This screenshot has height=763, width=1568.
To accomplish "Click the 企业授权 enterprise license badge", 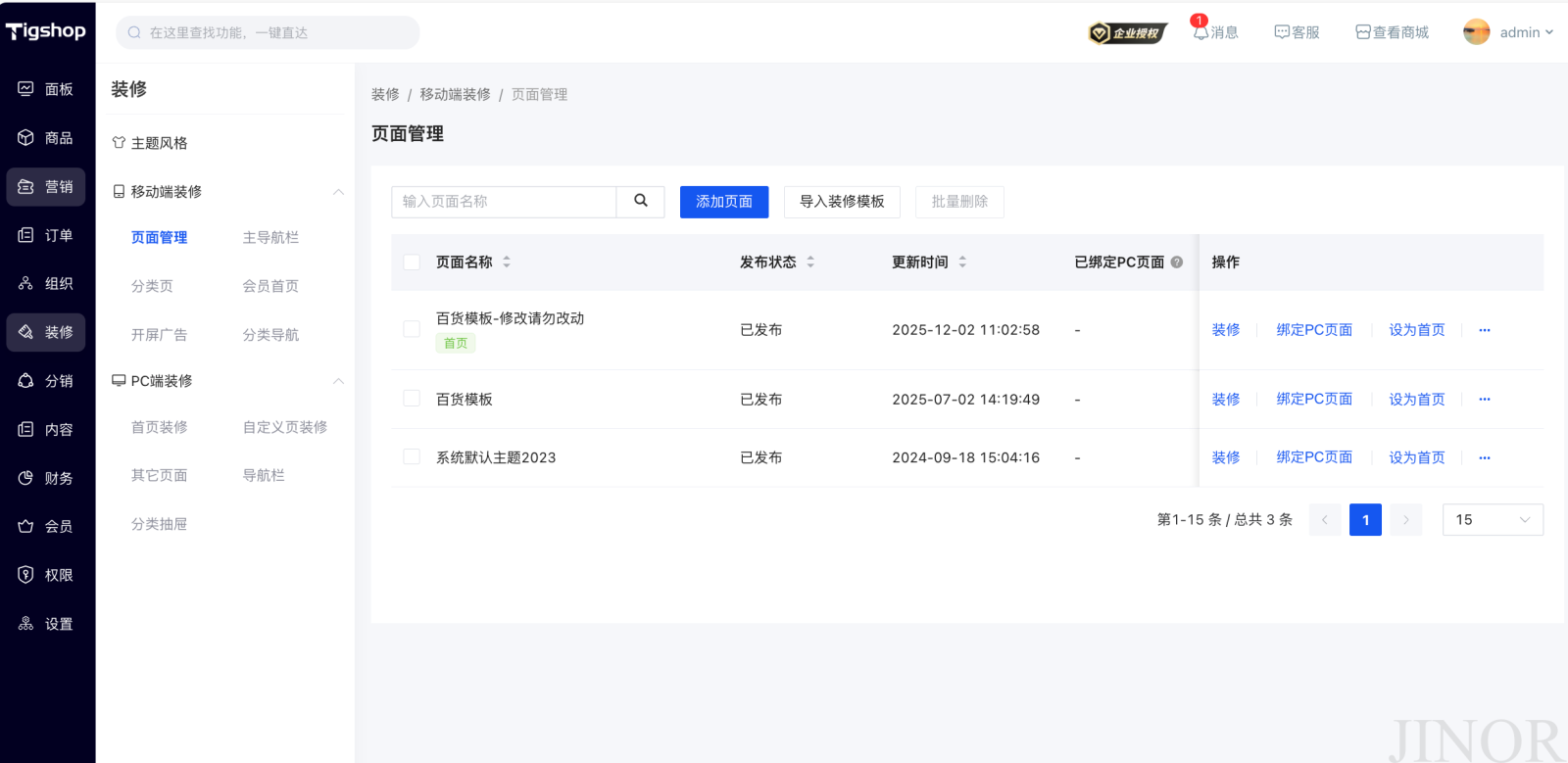I will tap(1128, 33).
